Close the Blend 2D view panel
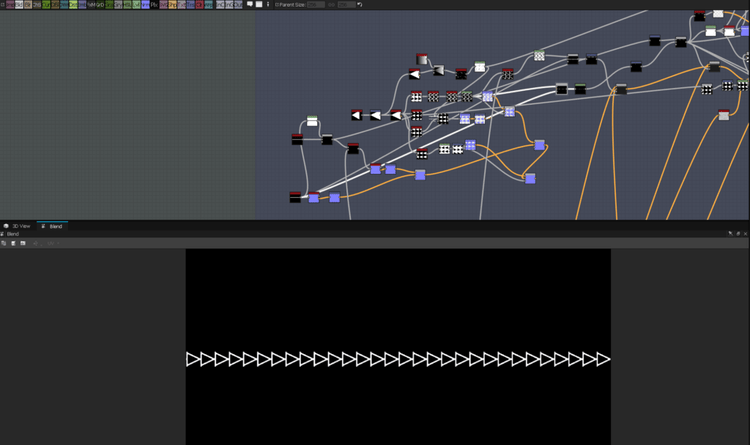 (x=744, y=234)
